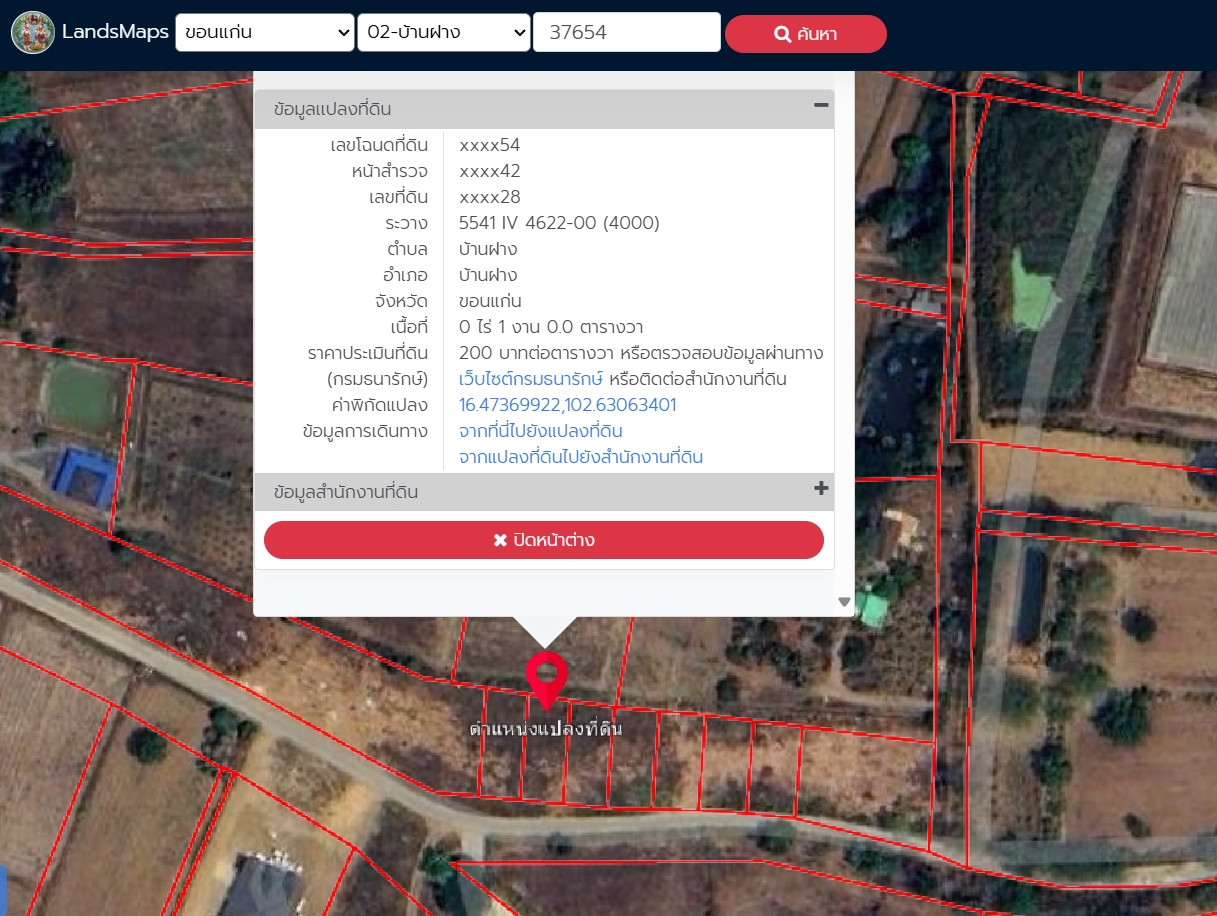Click the LandsMaps title text
Screen dimensions: 1217x916
tap(115, 32)
